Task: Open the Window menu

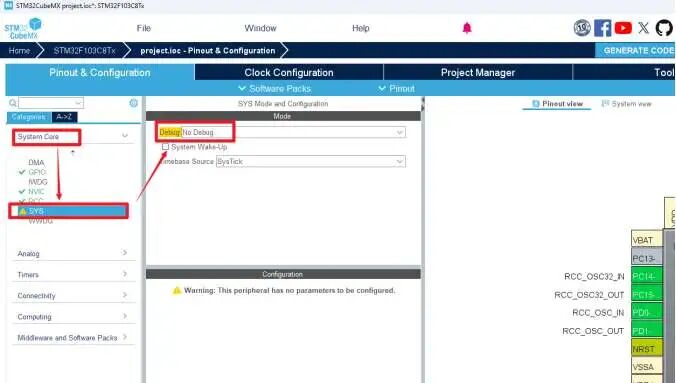Action: point(260,28)
